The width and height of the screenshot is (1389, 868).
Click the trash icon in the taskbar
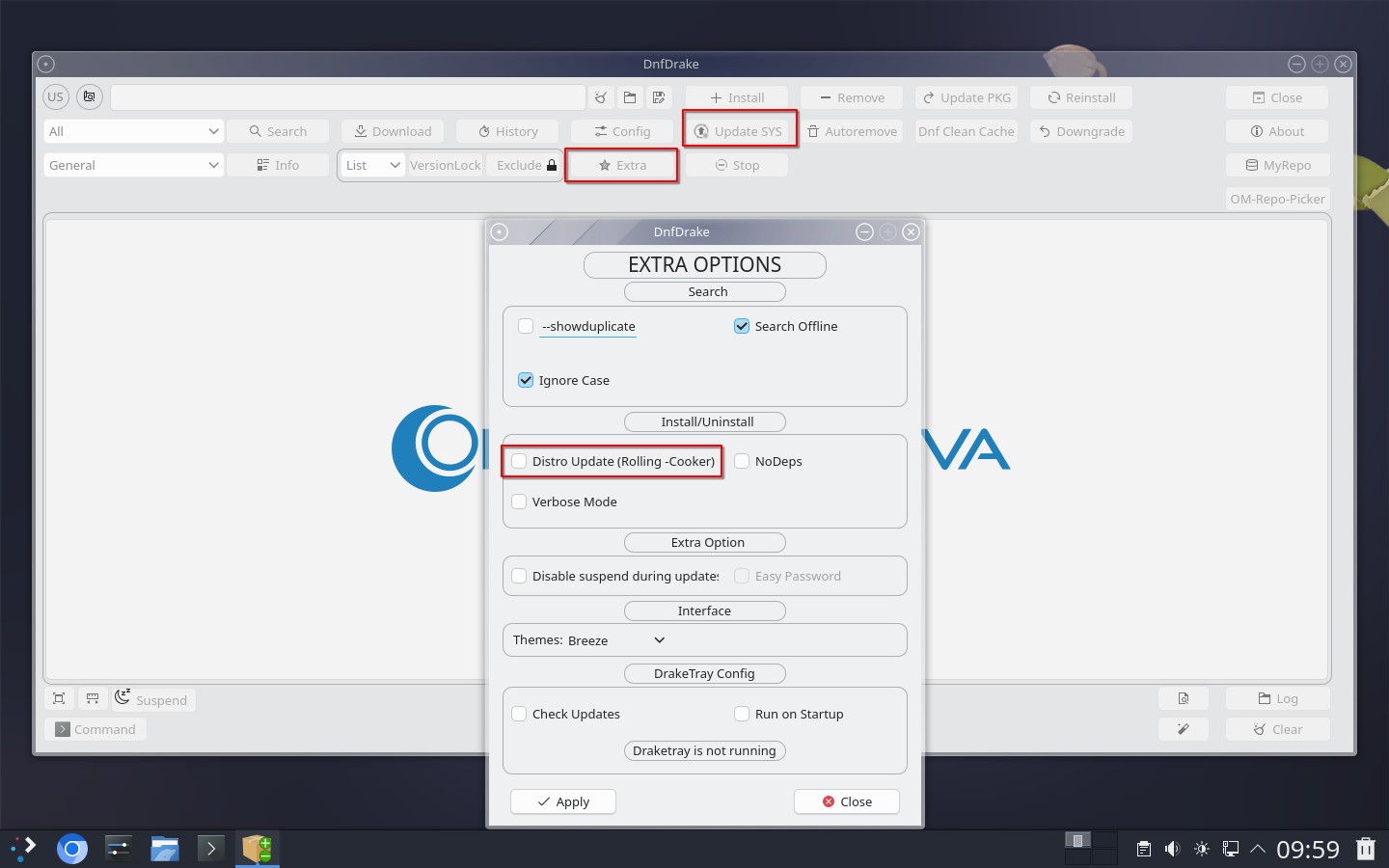(x=1366, y=849)
